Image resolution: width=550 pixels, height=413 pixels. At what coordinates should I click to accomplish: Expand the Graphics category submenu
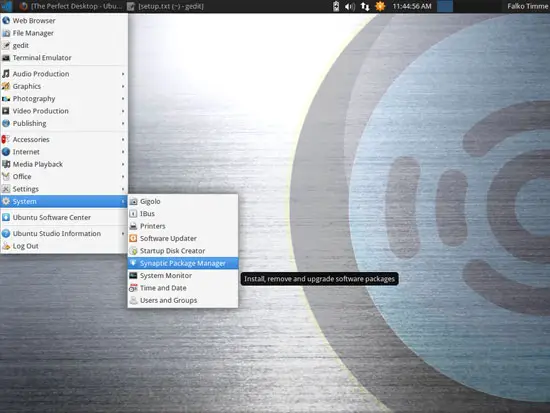click(64, 86)
